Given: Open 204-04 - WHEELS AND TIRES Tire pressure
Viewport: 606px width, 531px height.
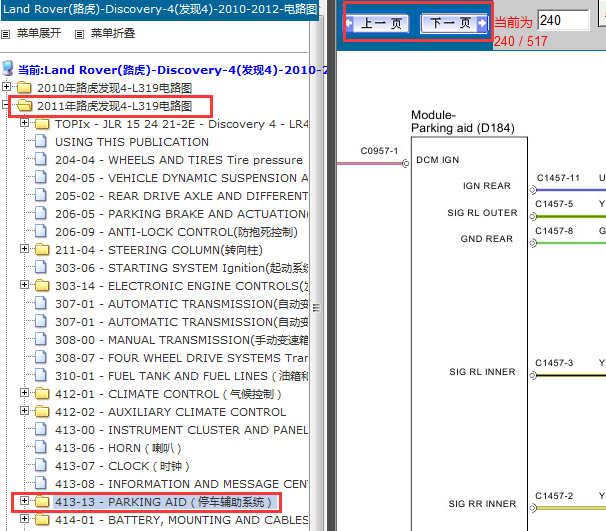Looking at the screenshot, I should point(179,160).
